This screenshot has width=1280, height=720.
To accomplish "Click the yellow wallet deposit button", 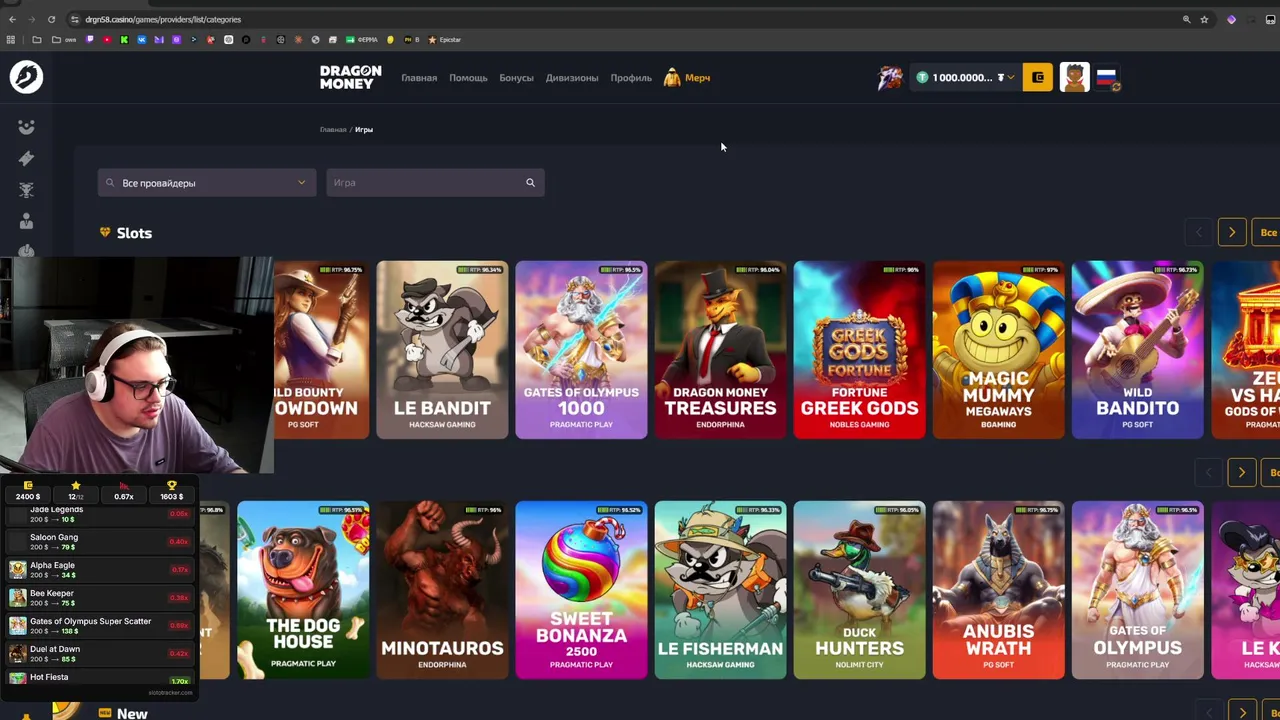I will (1037, 77).
